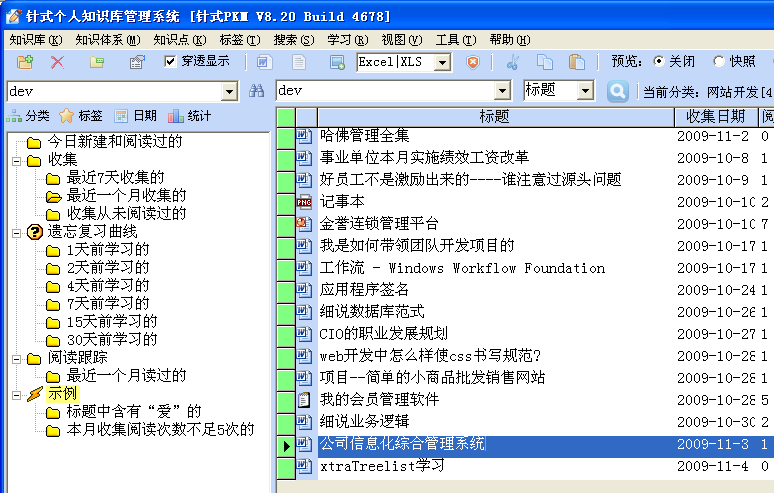Image resolution: width=774 pixels, height=493 pixels.
Task: Open the Excel|XLS export format dropdown
Action: [442, 62]
